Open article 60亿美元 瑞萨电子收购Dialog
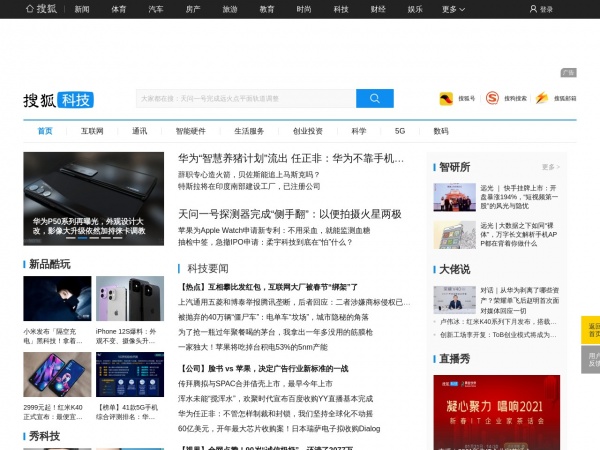600x450 pixels. coord(279,429)
